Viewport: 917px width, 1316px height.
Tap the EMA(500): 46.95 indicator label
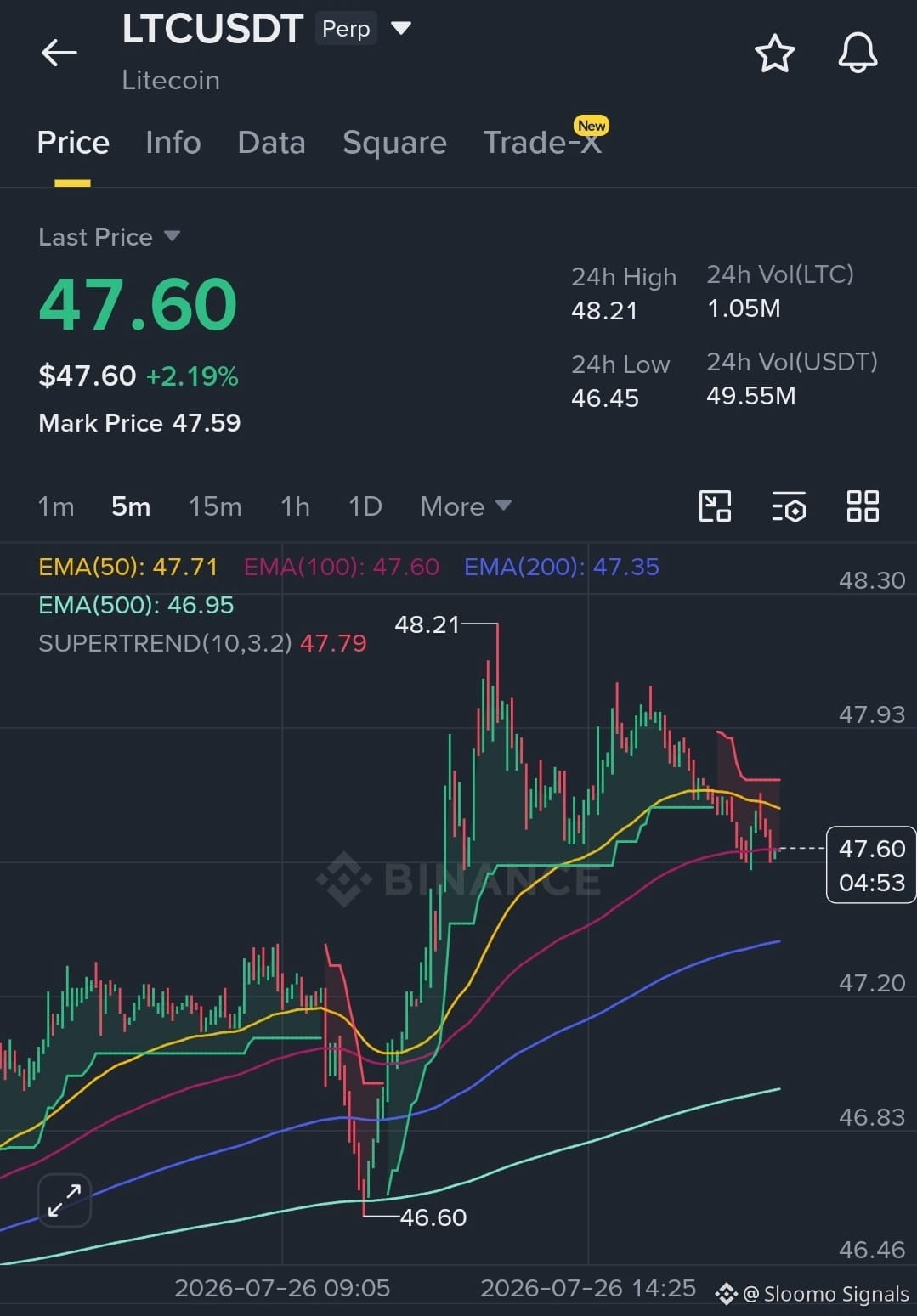coord(136,605)
